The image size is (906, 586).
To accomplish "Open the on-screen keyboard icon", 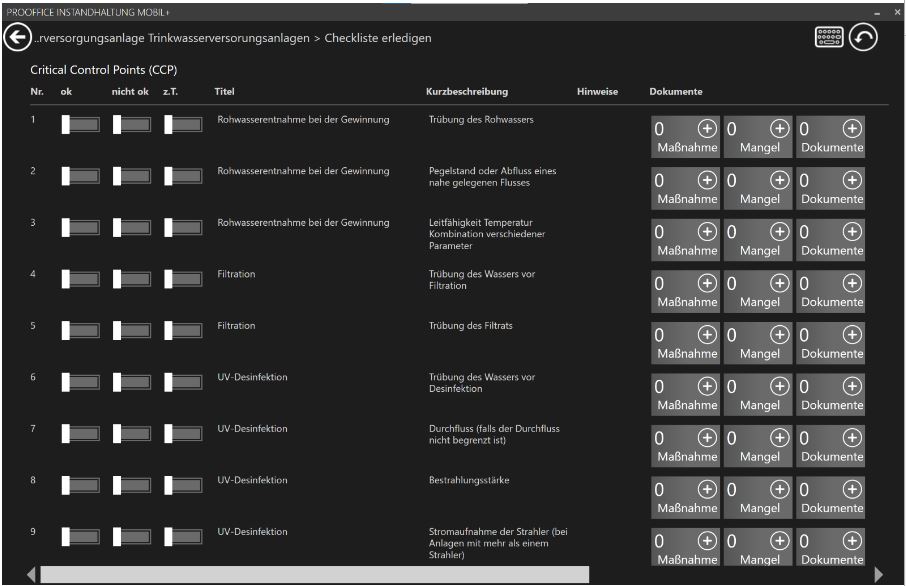I will tap(829, 38).
